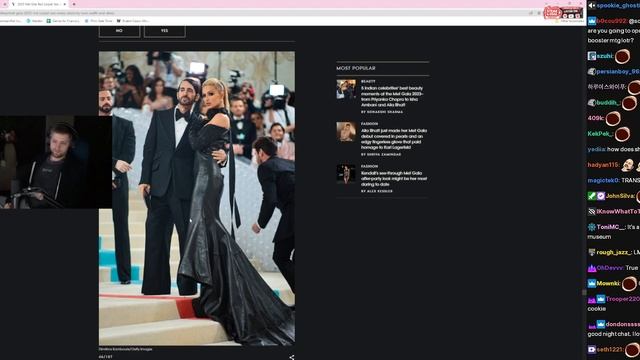The height and width of the screenshot is (360, 640).
Task: Click the badge beside IKnowWhatTo
Action: pos(592,211)
